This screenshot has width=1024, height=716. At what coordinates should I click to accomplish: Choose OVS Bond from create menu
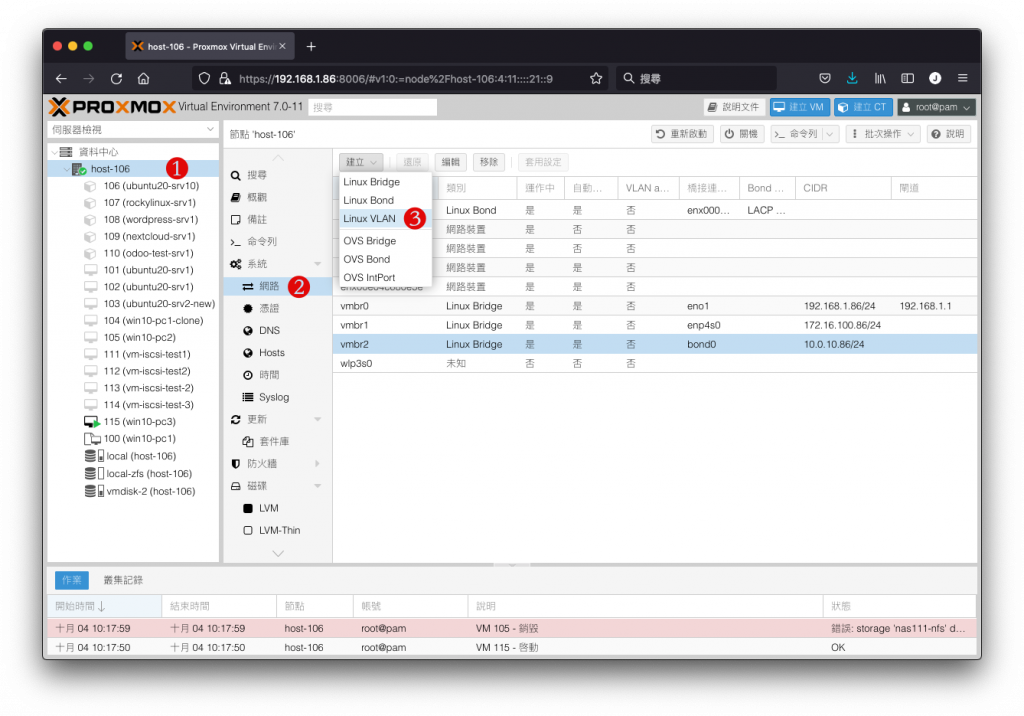click(x=367, y=259)
